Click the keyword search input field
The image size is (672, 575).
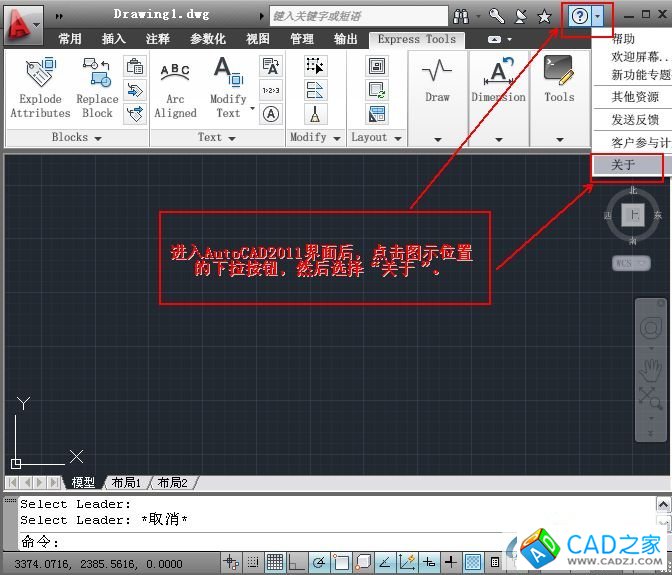(358, 16)
